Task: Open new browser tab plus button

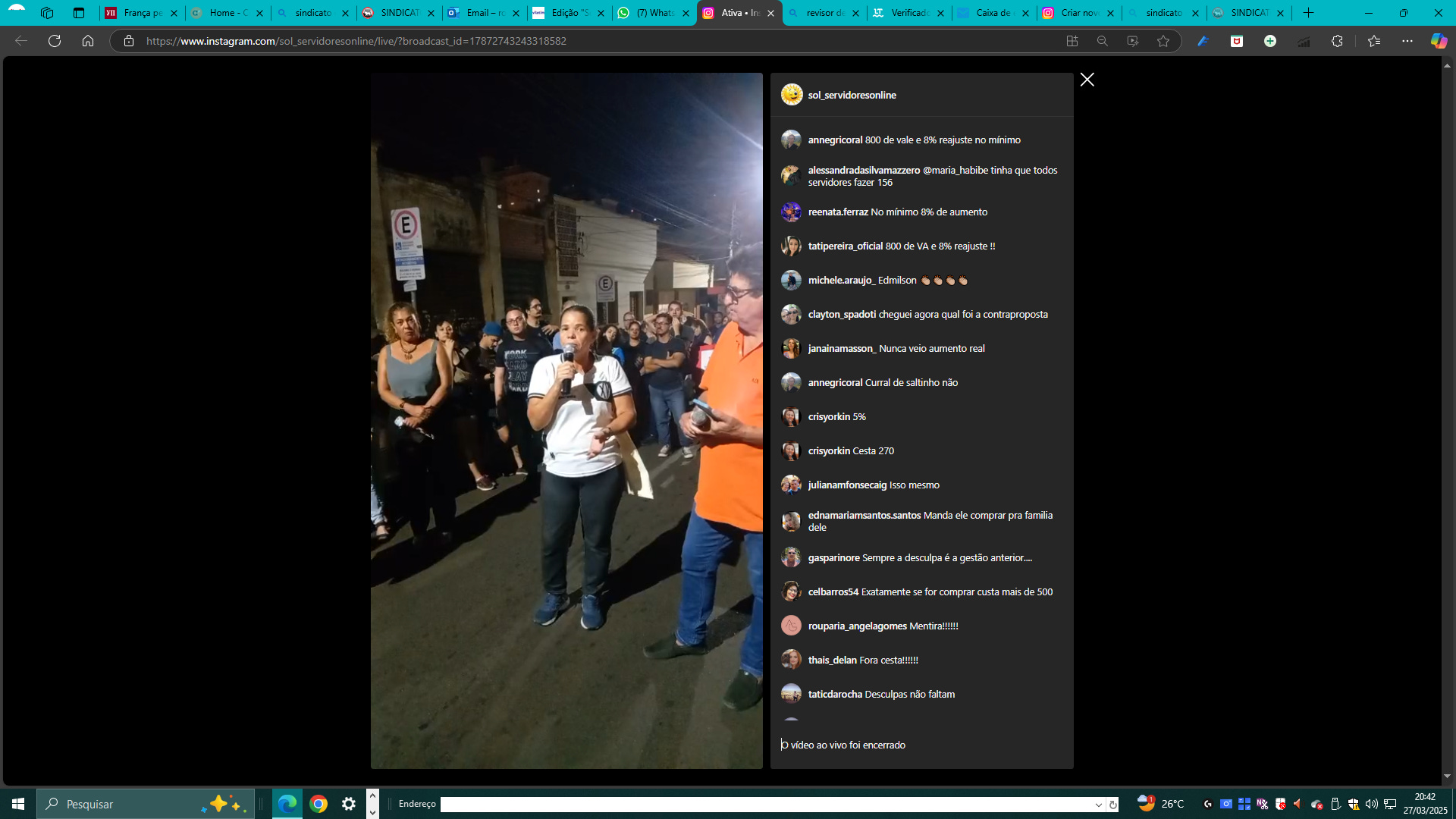Action: tap(1308, 13)
